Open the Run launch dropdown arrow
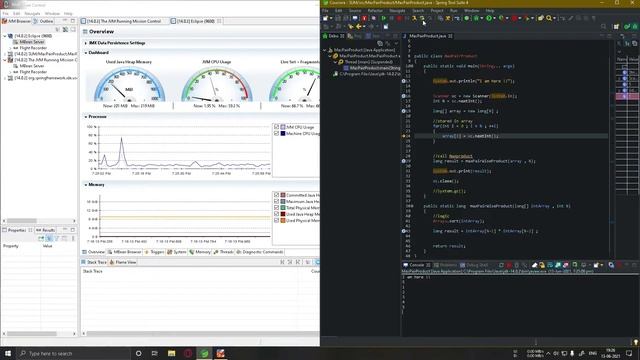The width and height of the screenshot is (640, 360). pos(494,18)
